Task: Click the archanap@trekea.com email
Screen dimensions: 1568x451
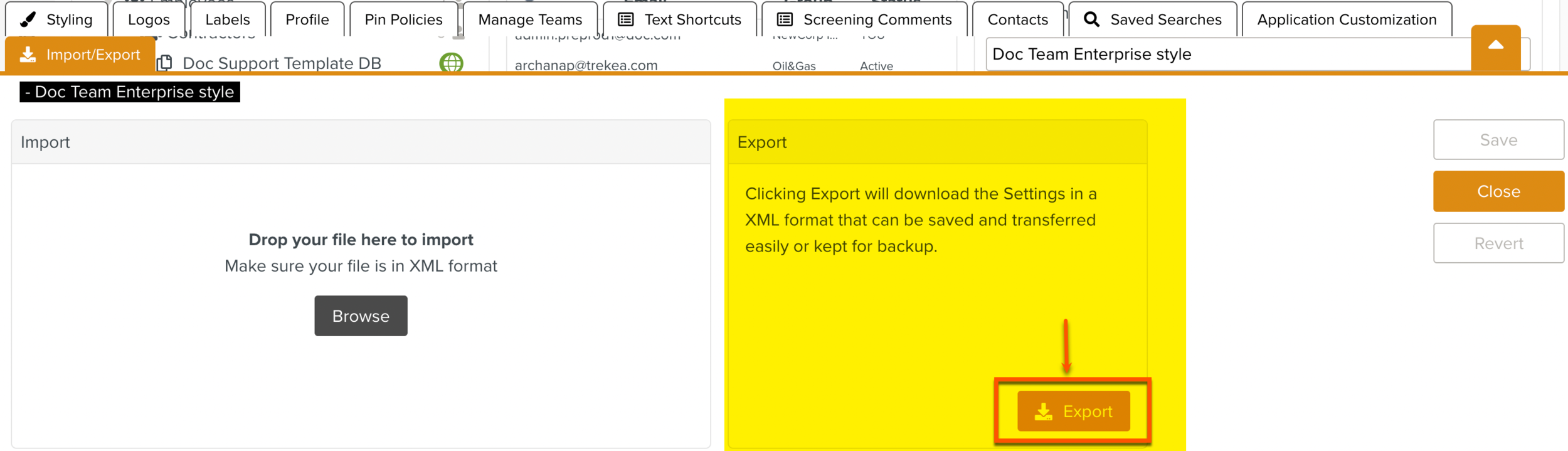Action: click(586, 65)
